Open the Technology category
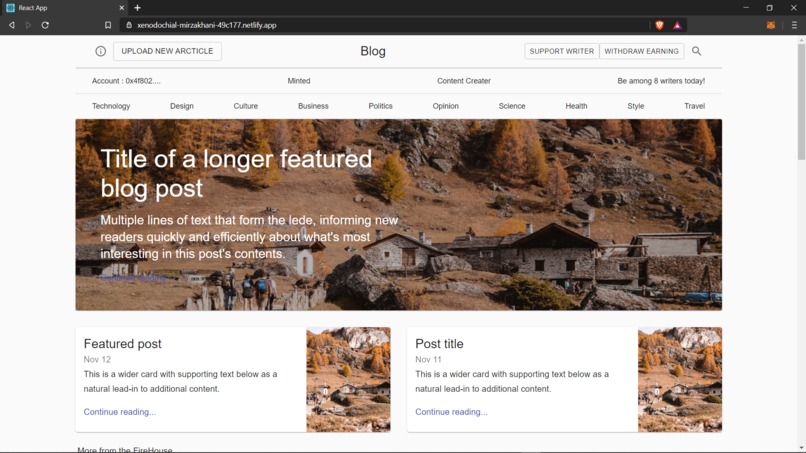This screenshot has width=806, height=453. pyautogui.click(x=111, y=106)
